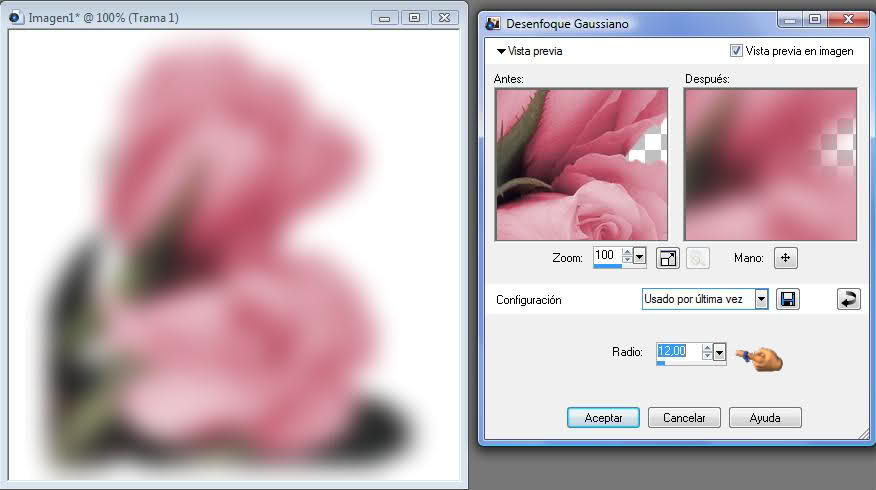Open the Configuración presets dropdown
This screenshot has width=876, height=490.
[x=761, y=299]
